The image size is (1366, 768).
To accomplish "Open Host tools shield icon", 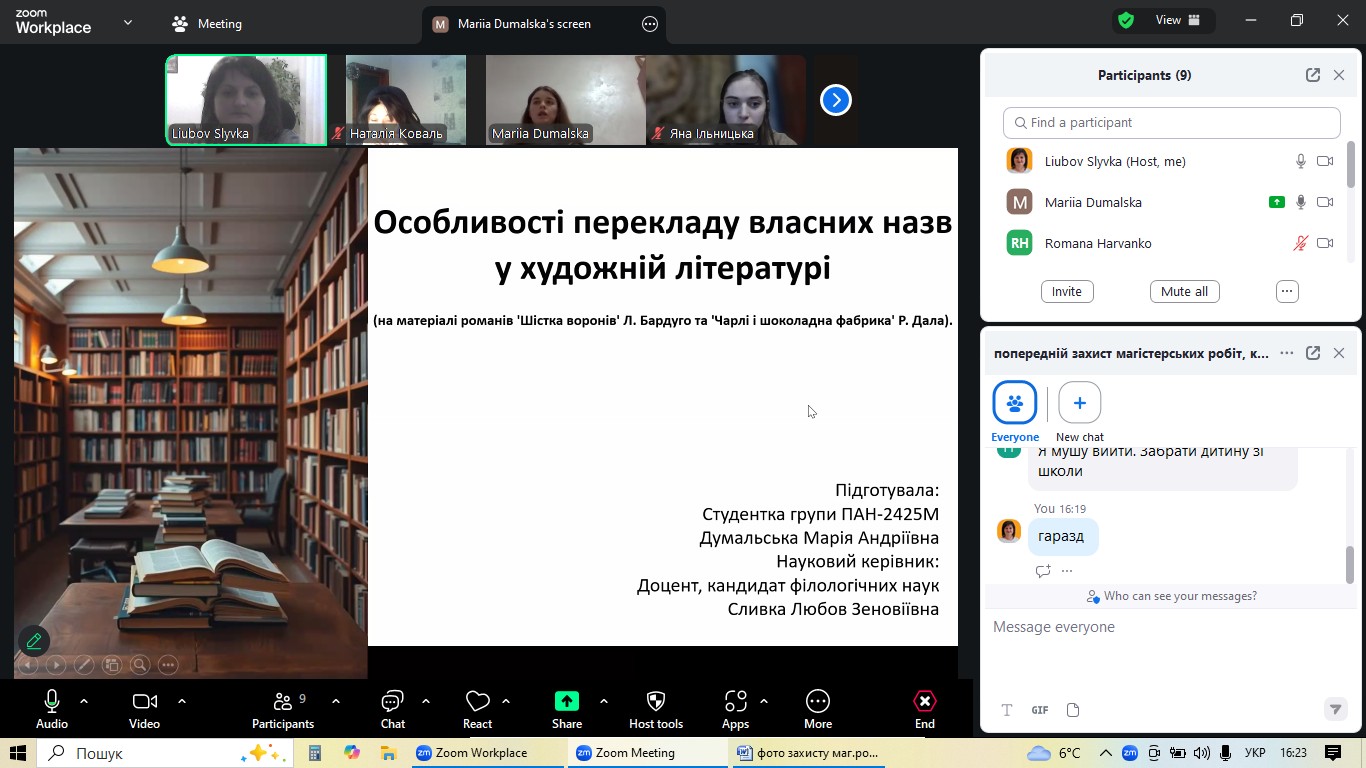I will click(656, 702).
